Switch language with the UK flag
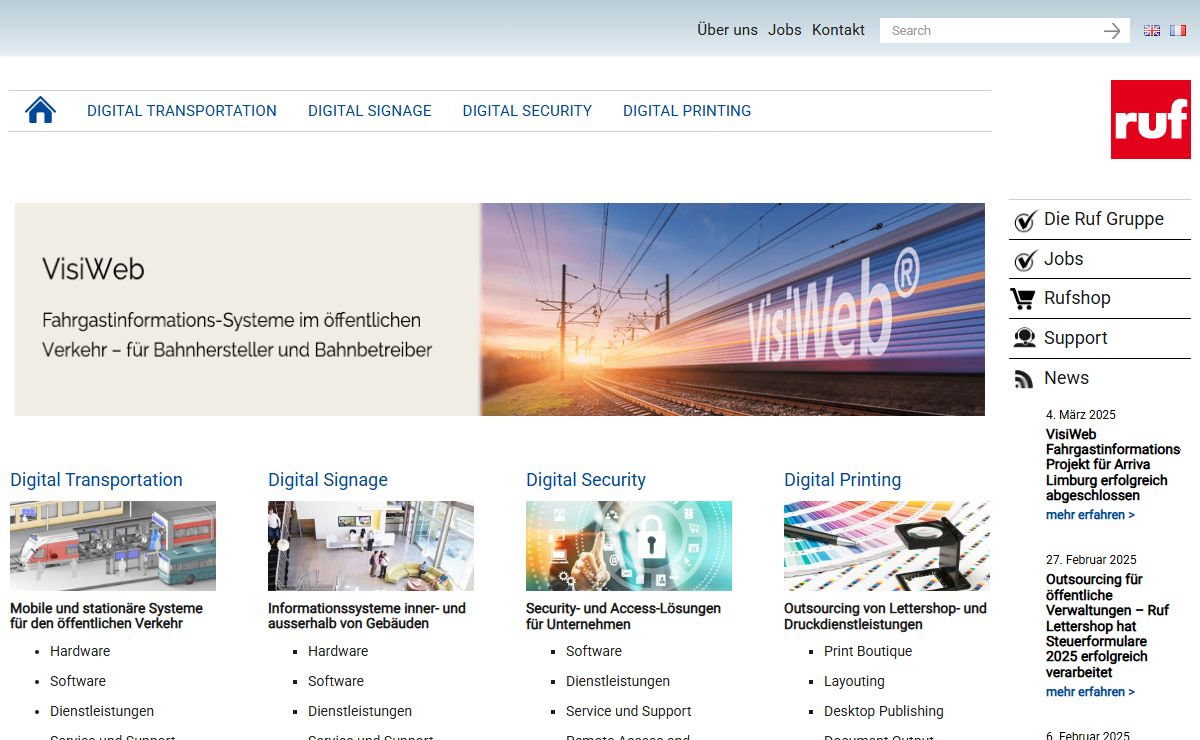Image resolution: width=1200 pixels, height=740 pixels. [x=1152, y=30]
